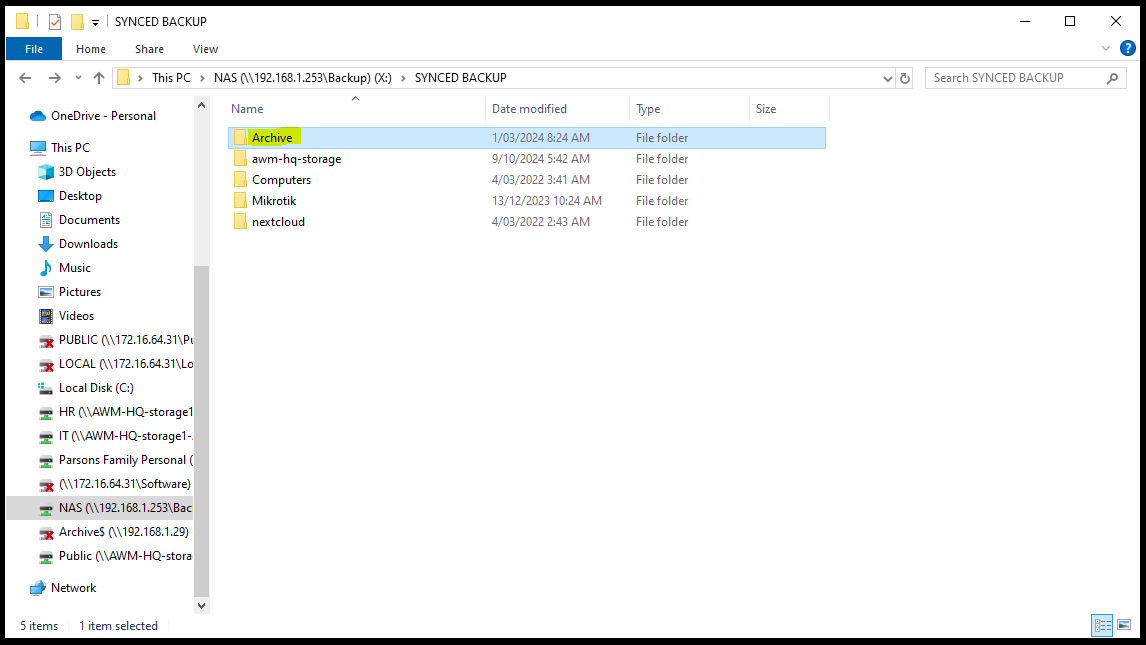Click the search magnifier icon

(1112, 78)
